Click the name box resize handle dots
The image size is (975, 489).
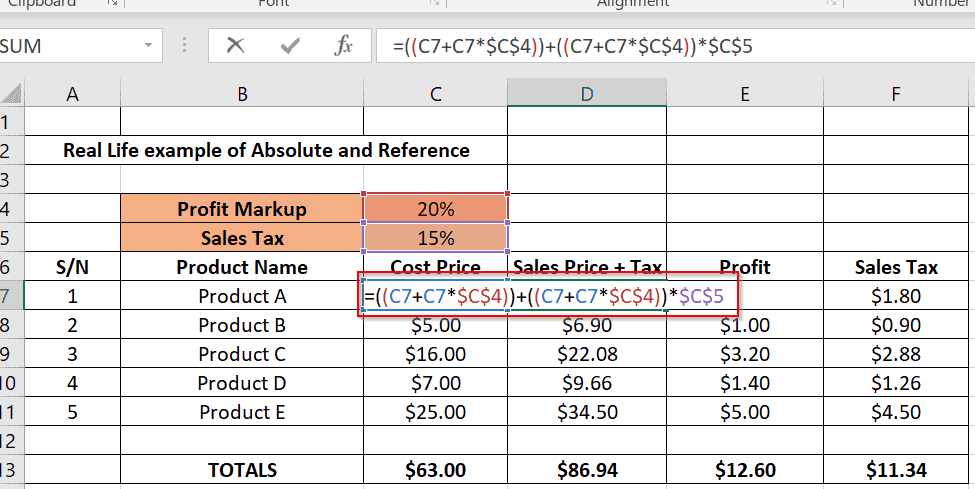pyautogui.click(x=184, y=46)
